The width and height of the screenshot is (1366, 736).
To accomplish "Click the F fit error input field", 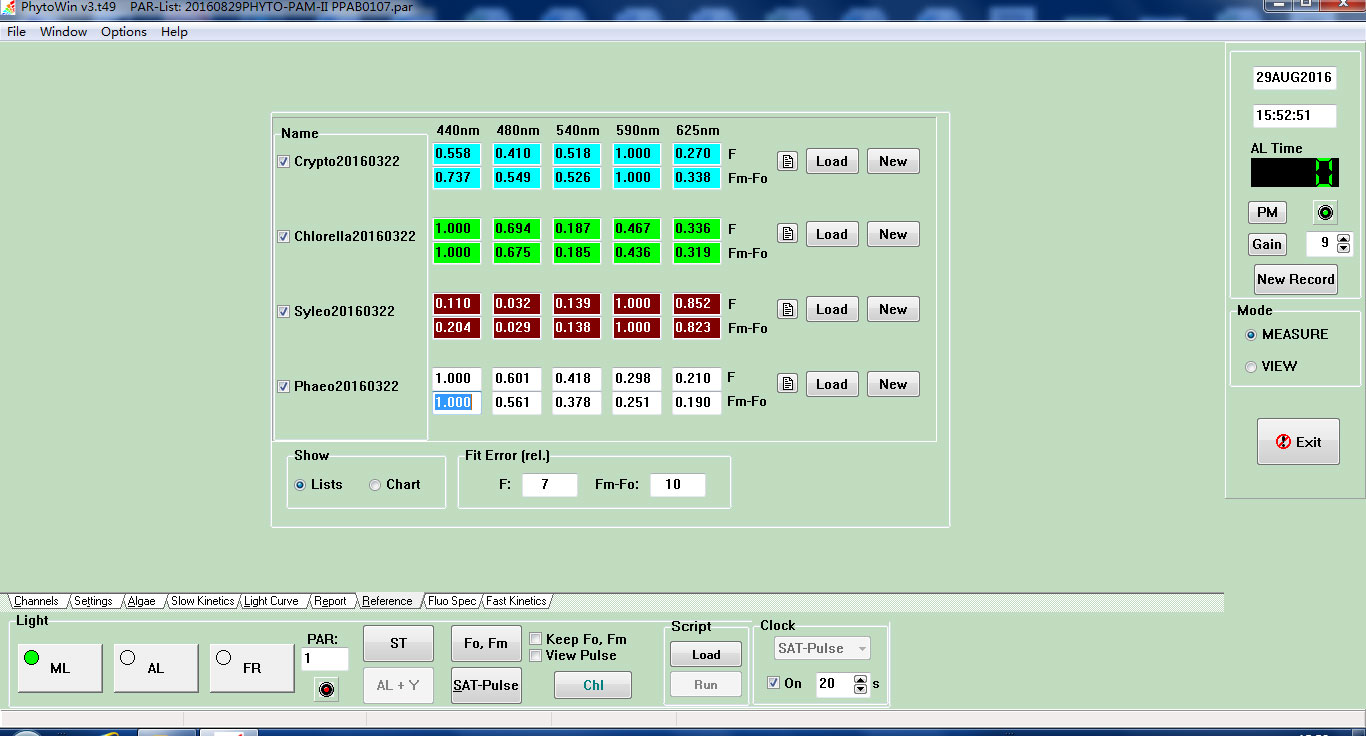I will click(549, 485).
